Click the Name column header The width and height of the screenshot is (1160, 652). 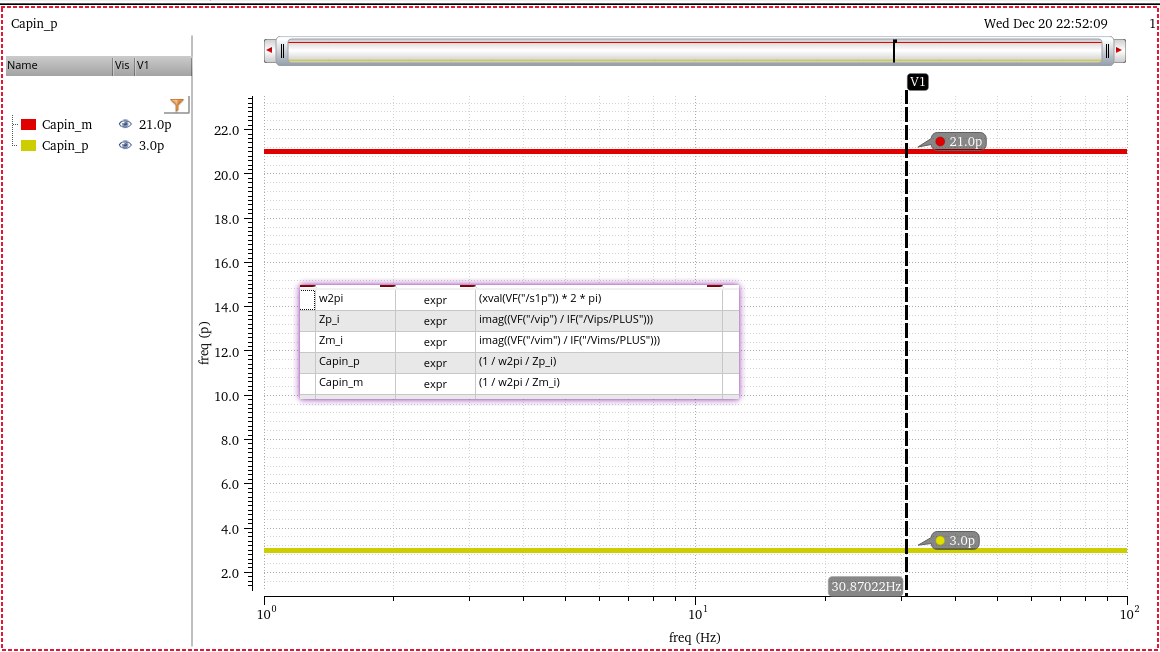(59, 65)
